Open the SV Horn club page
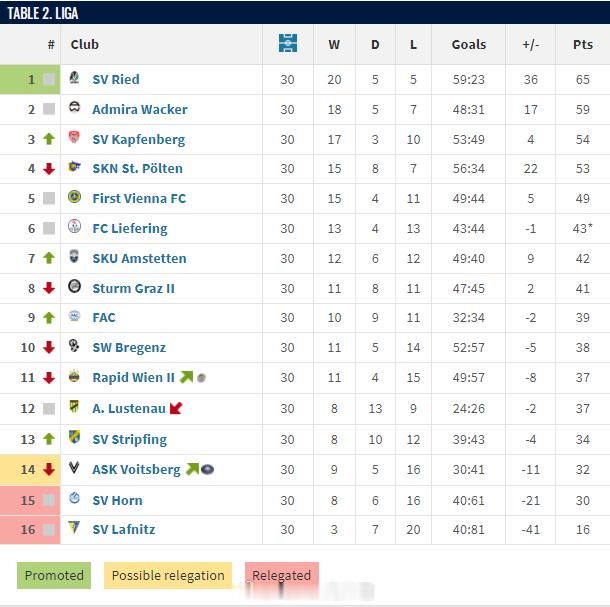 tap(117, 500)
